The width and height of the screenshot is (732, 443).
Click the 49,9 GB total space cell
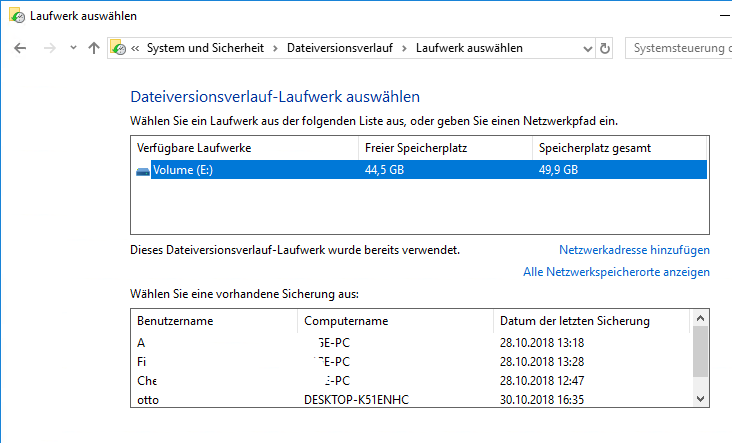tap(558, 170)
